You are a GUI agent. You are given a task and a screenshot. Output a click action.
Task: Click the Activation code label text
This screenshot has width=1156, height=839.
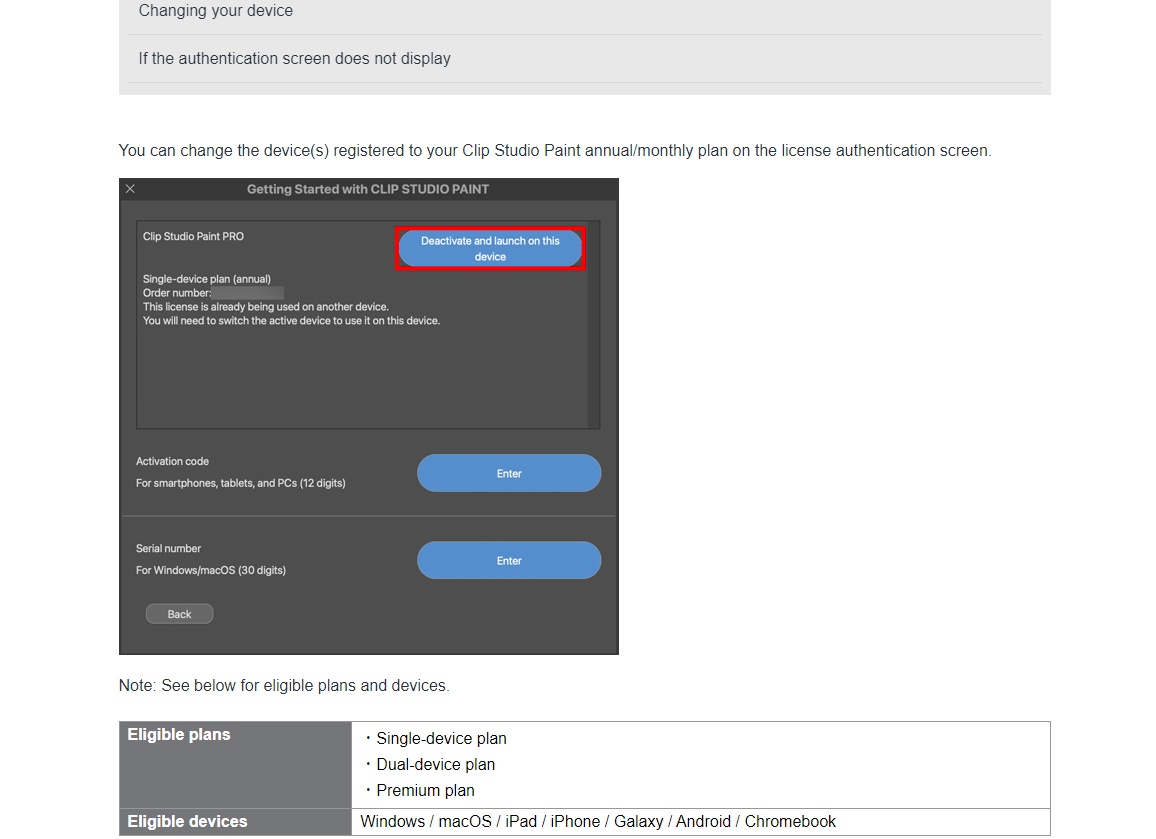click(172, 462)
